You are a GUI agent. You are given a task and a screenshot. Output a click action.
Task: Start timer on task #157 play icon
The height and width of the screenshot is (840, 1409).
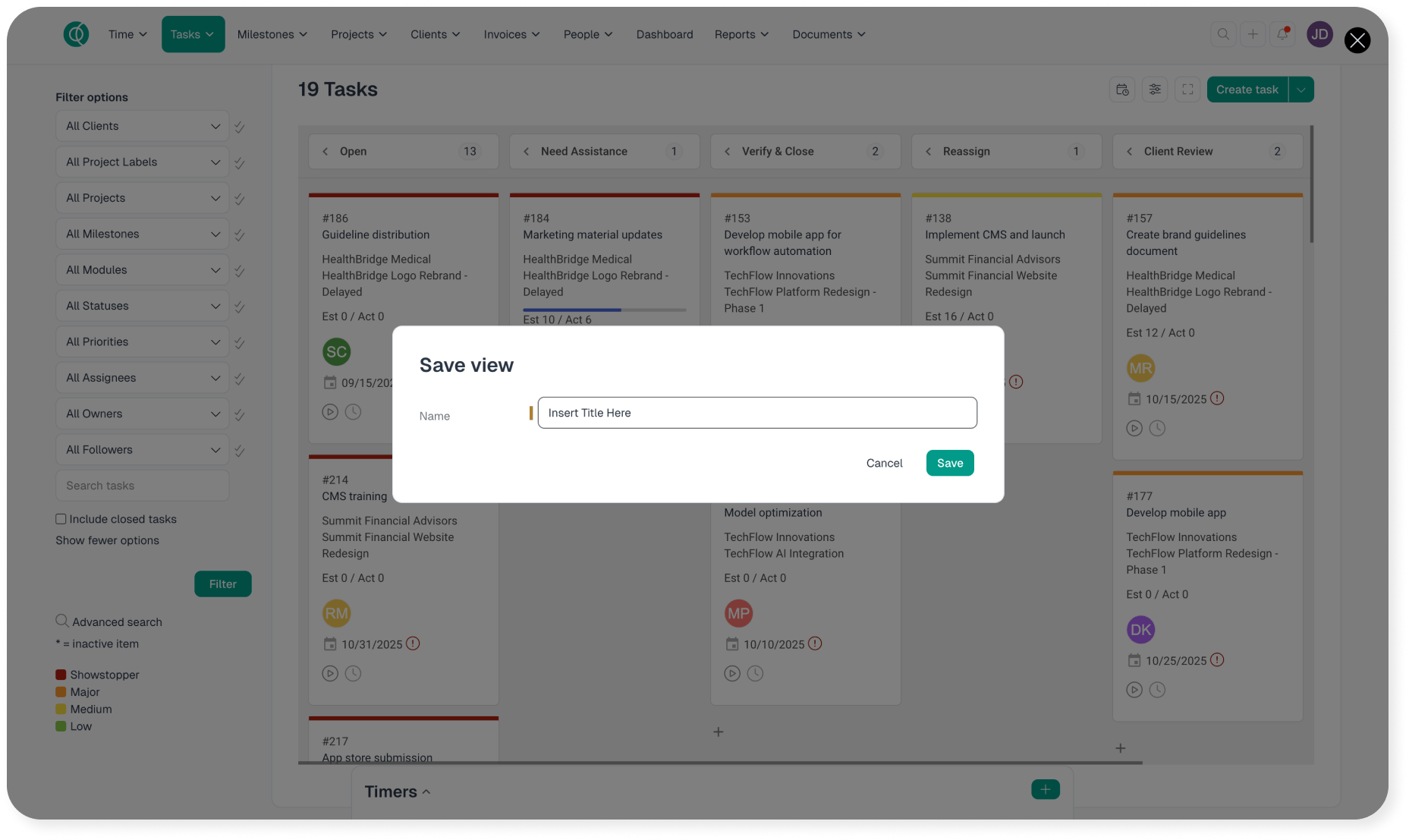click(x=1134, y=429)
